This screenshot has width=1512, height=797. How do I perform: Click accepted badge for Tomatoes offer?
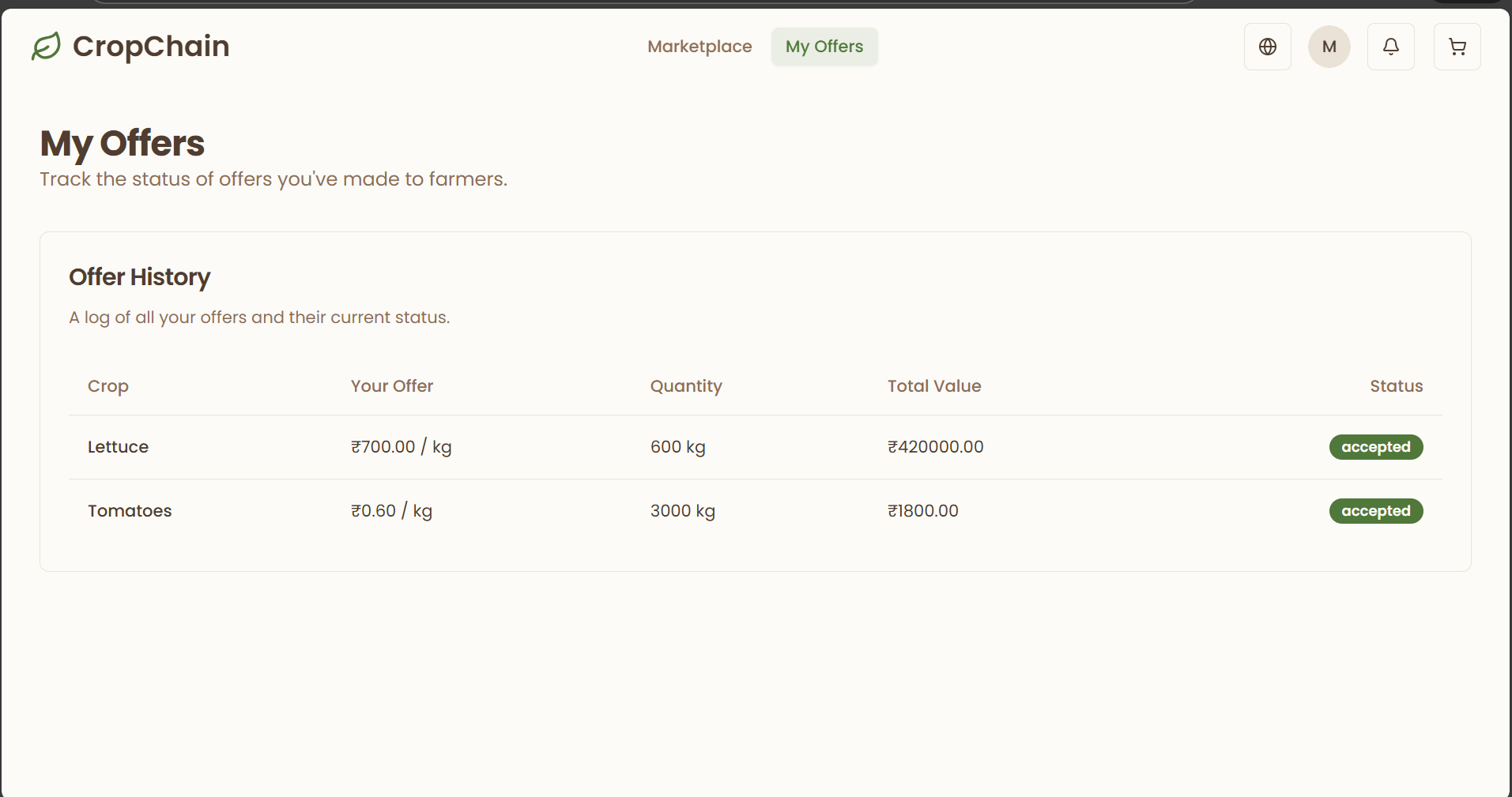(x=1375, y=511)
